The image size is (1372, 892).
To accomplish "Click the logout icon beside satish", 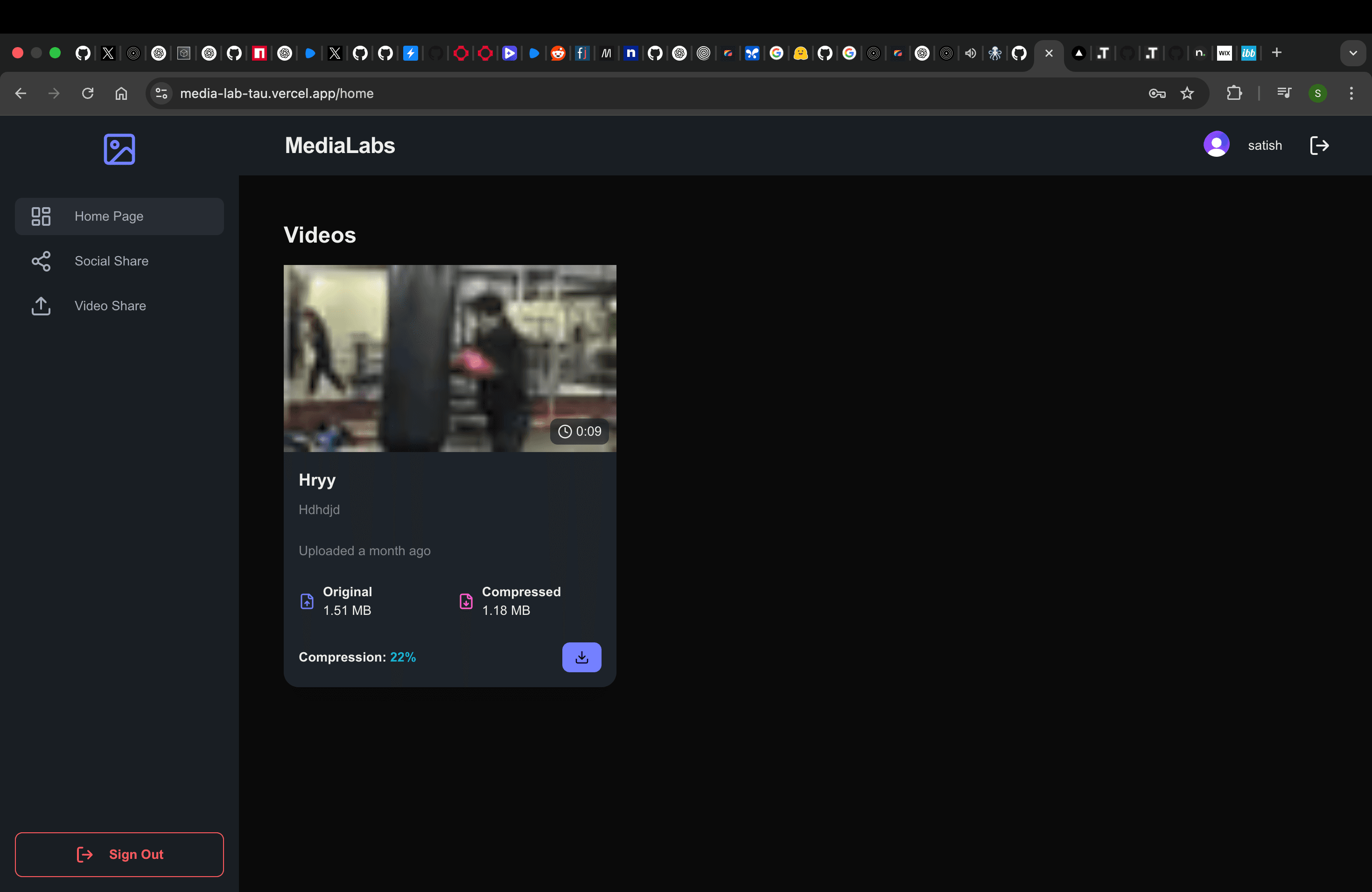I will [1319, 146].
